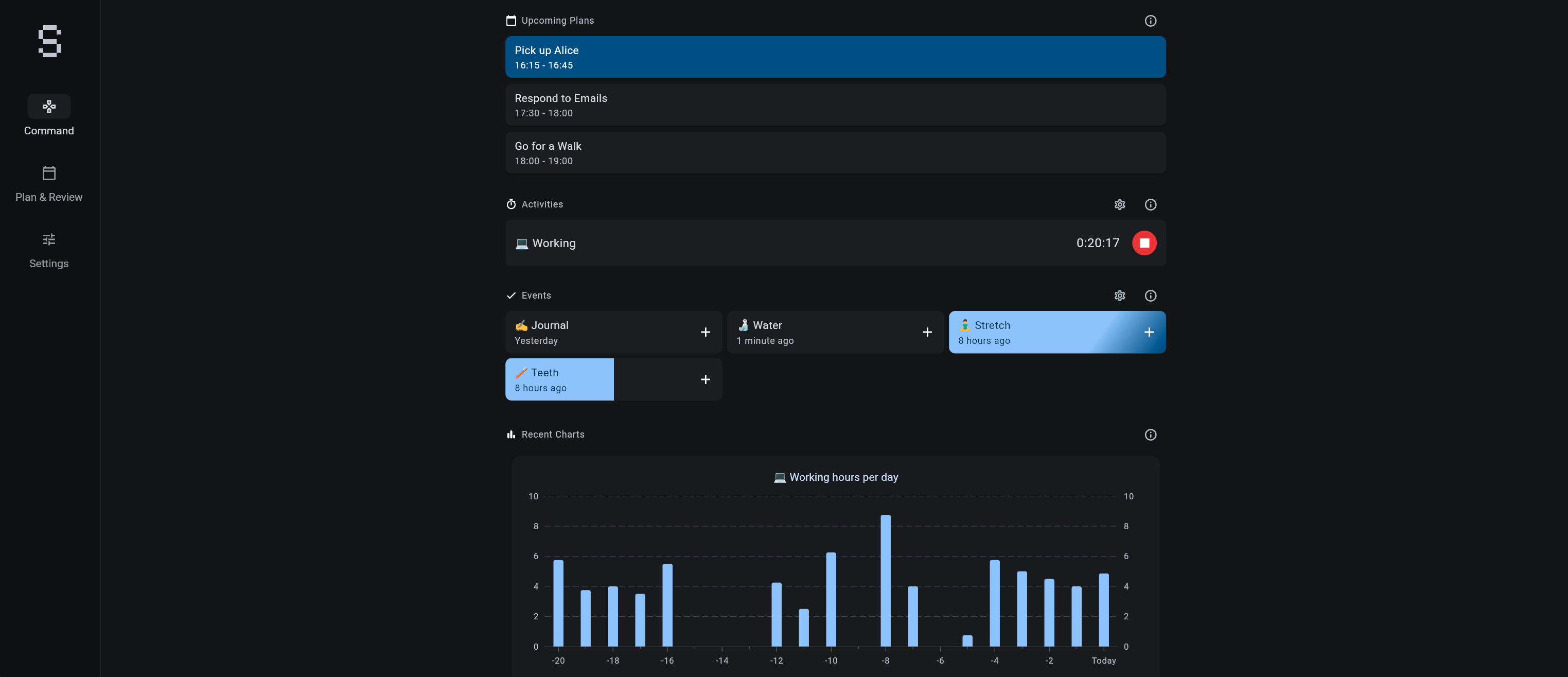Click the Stretch event card

point(1058,333)
